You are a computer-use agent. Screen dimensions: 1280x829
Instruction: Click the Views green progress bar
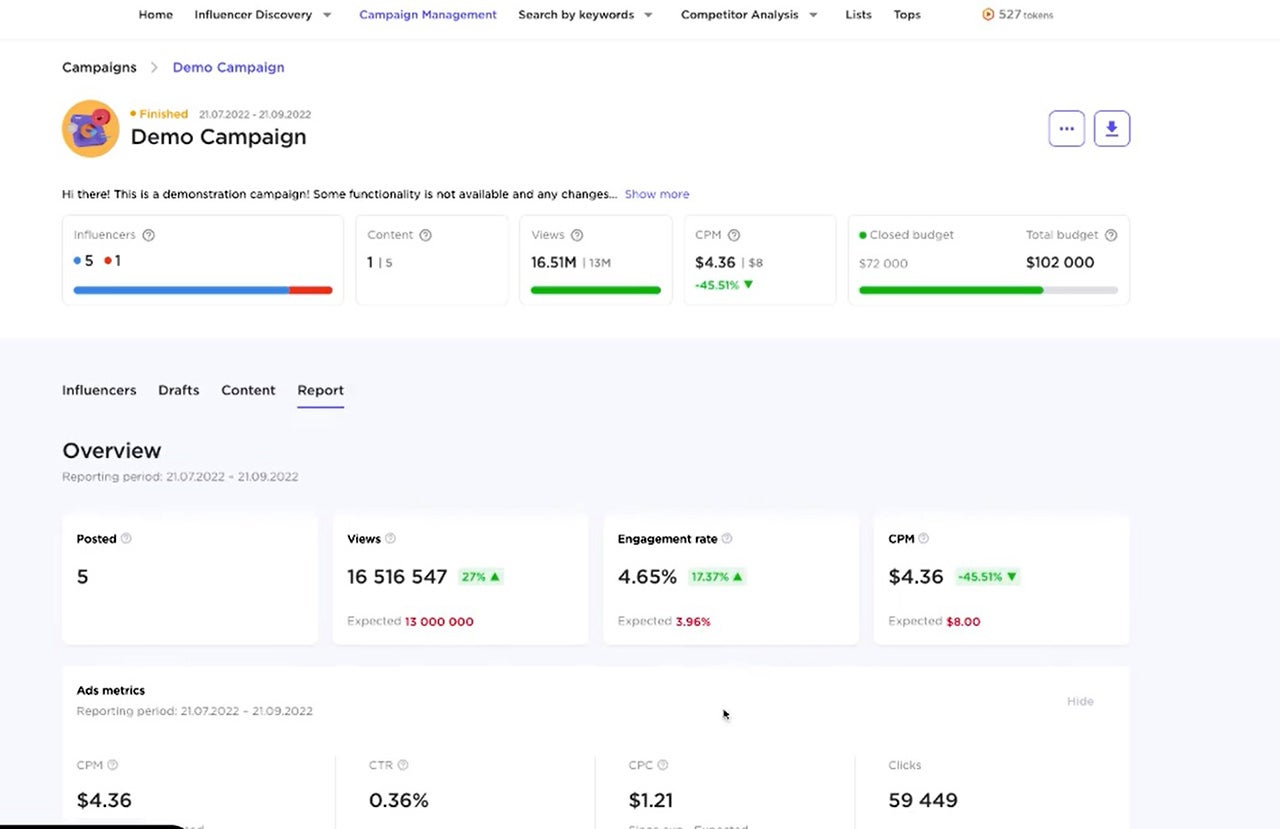tap(596, 290)
